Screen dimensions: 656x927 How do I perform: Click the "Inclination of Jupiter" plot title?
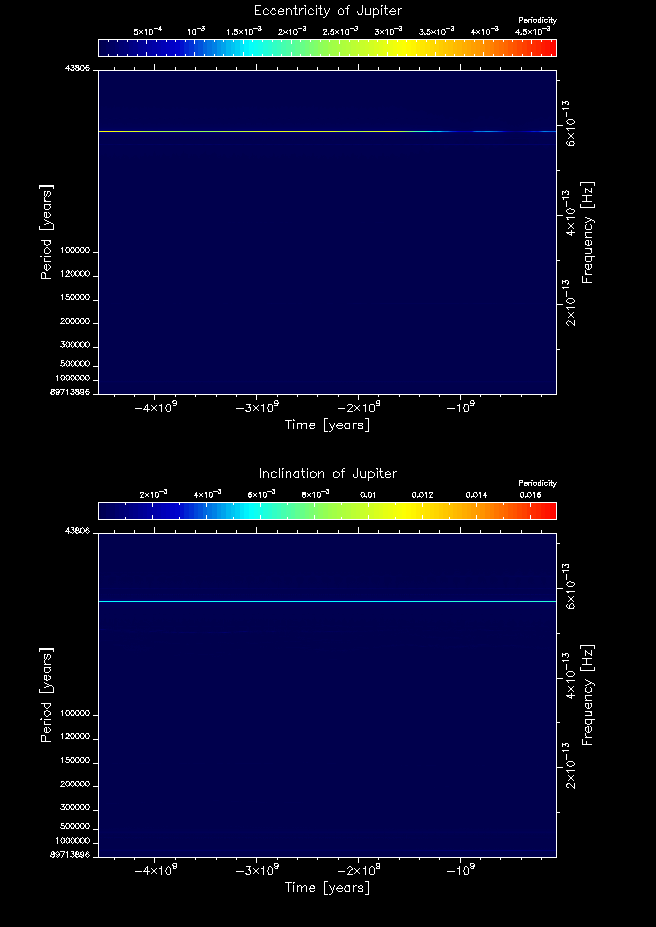327,473
